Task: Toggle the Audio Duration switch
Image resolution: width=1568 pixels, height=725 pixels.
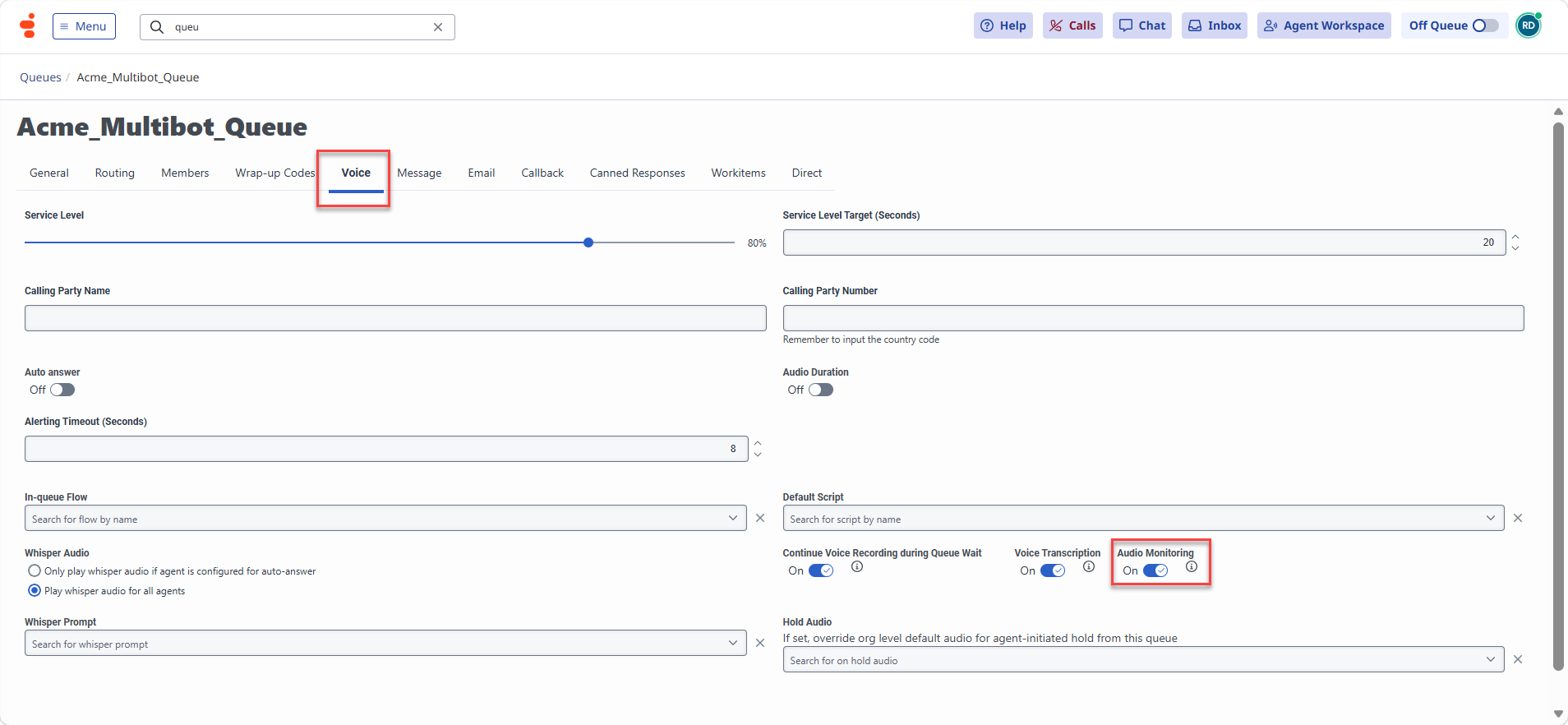Action: [821, 390]
